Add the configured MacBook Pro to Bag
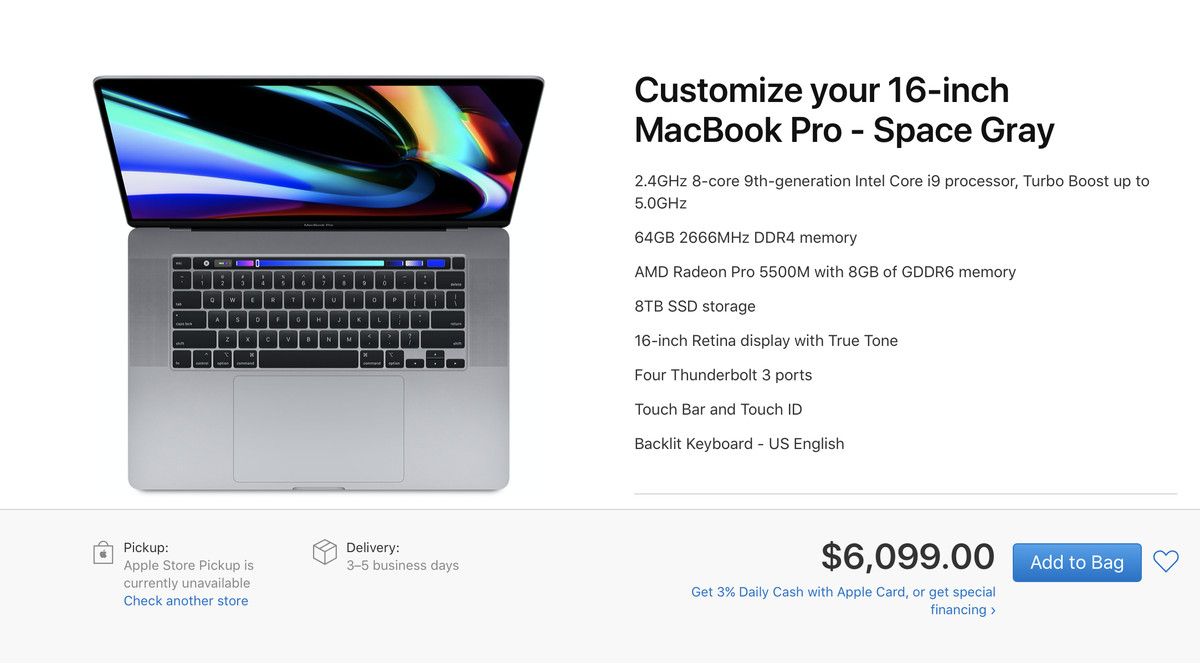 coord(1076,562)
